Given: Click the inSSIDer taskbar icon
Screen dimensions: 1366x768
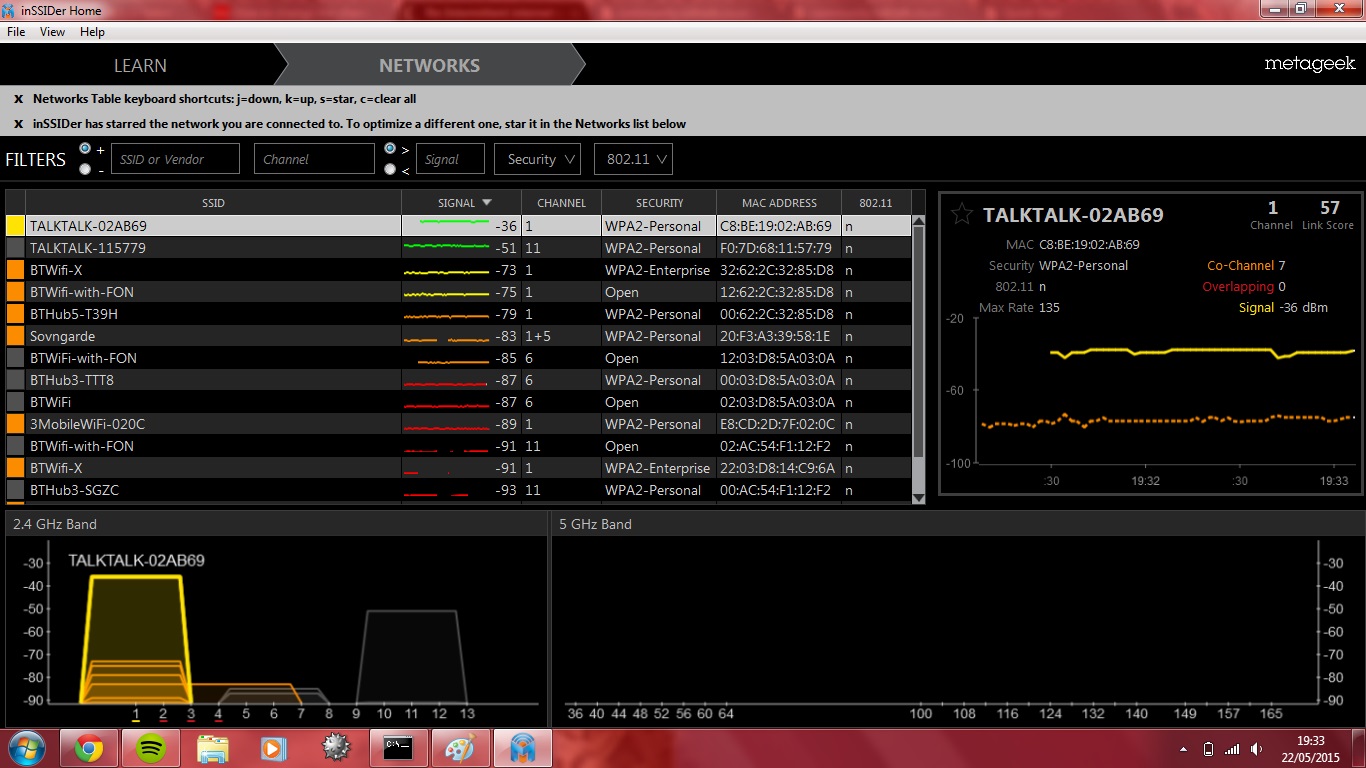Looking at the screenshot, I should coord(523,748).
